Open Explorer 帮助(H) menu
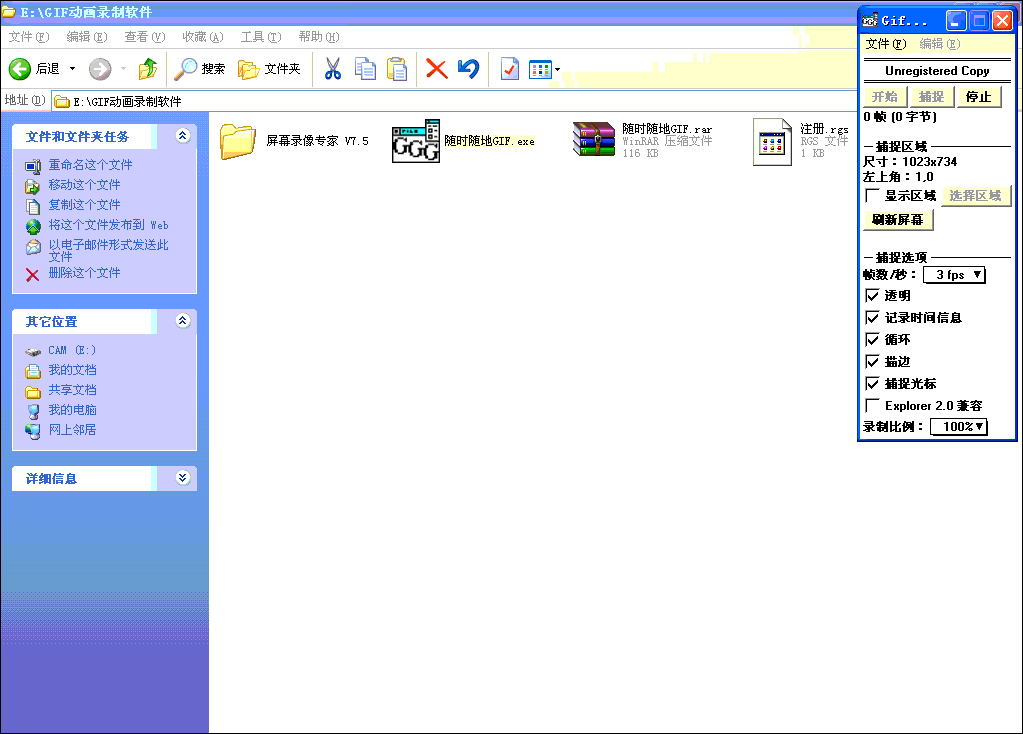The image size is (1023, 734). click(x=319, y=37)
